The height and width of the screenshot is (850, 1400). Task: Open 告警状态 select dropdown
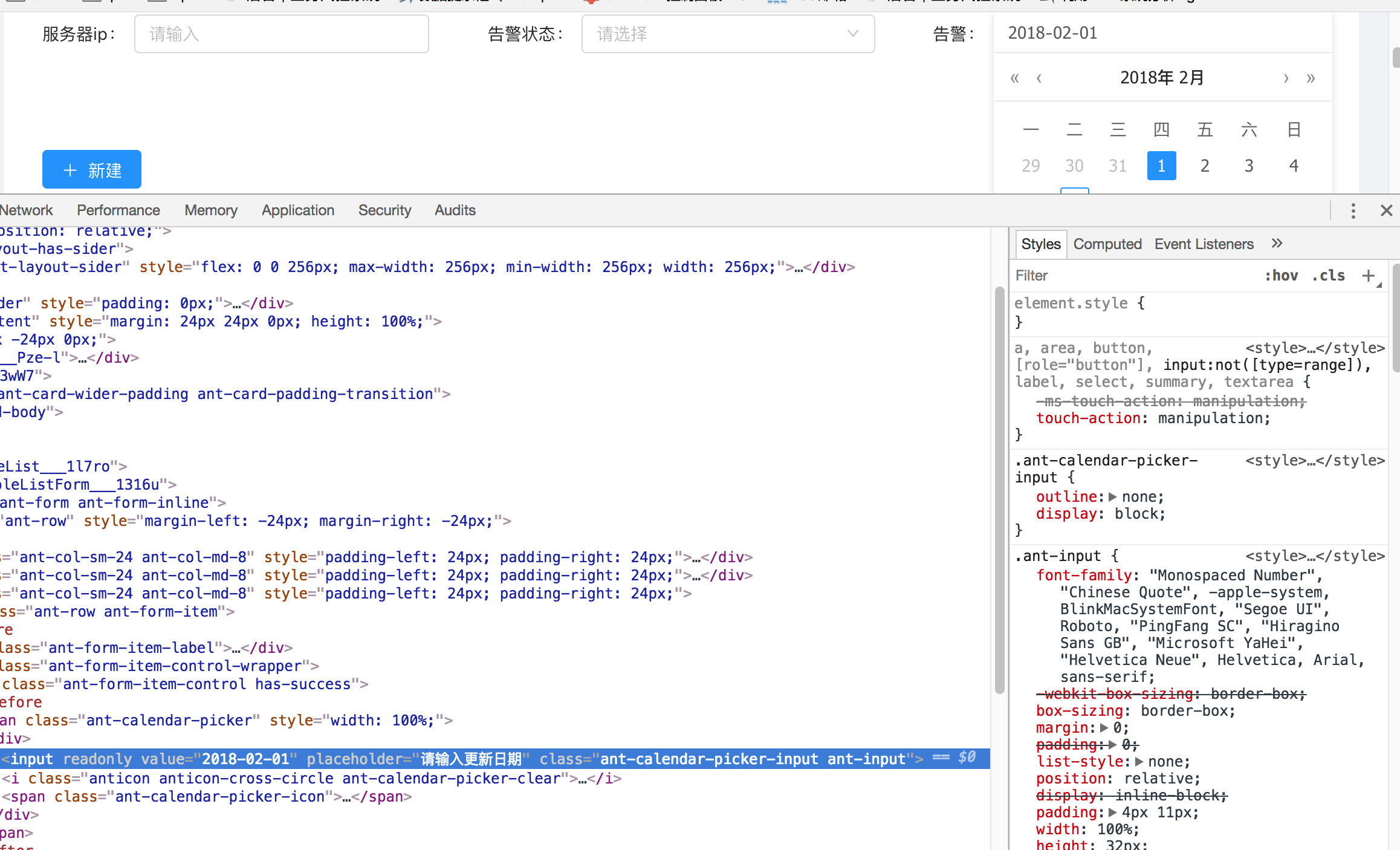[728, 34]
